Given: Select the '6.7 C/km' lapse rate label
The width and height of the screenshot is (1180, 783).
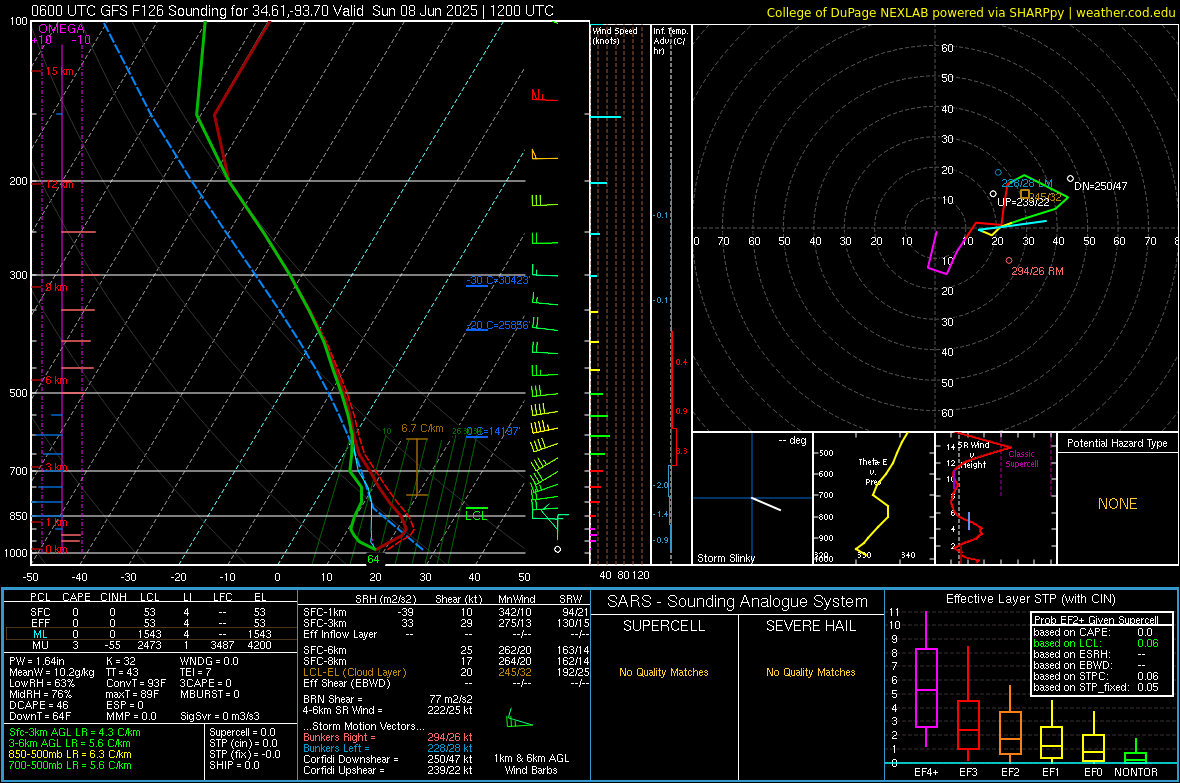Looking at the screenshot, I should pos(422,428).
